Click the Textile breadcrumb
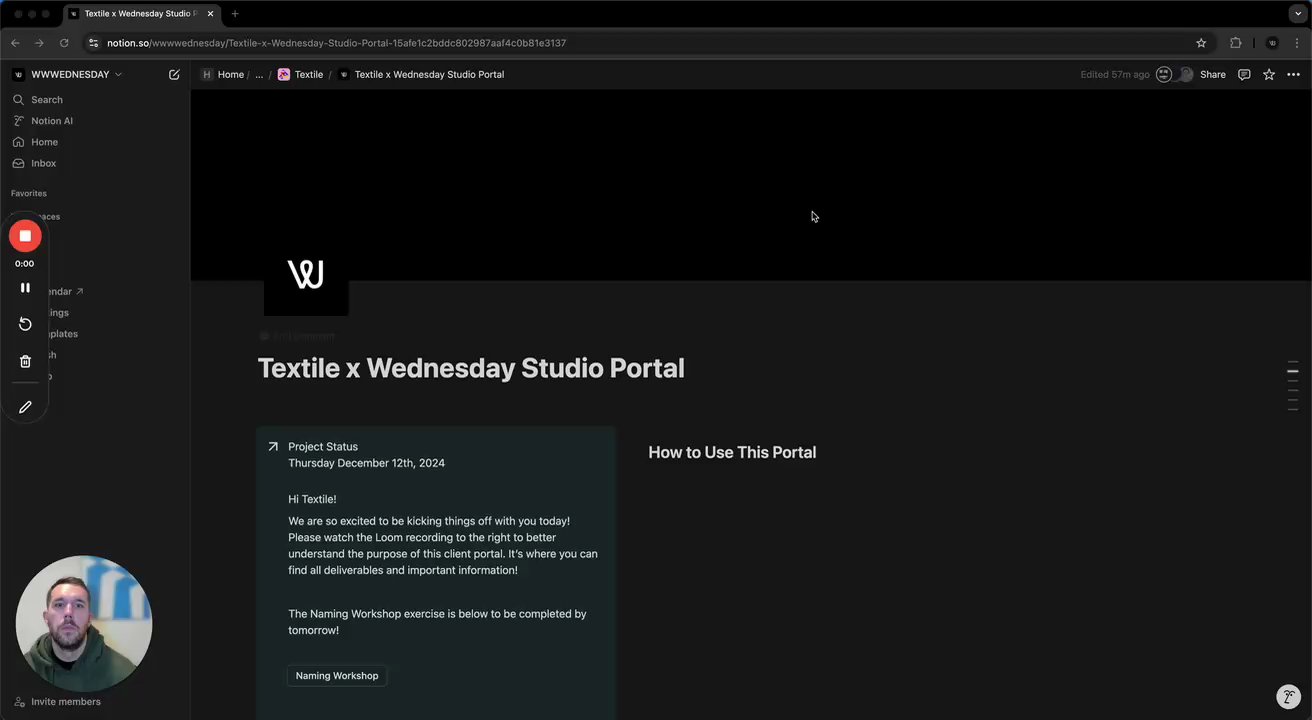 tap(301, 74)
